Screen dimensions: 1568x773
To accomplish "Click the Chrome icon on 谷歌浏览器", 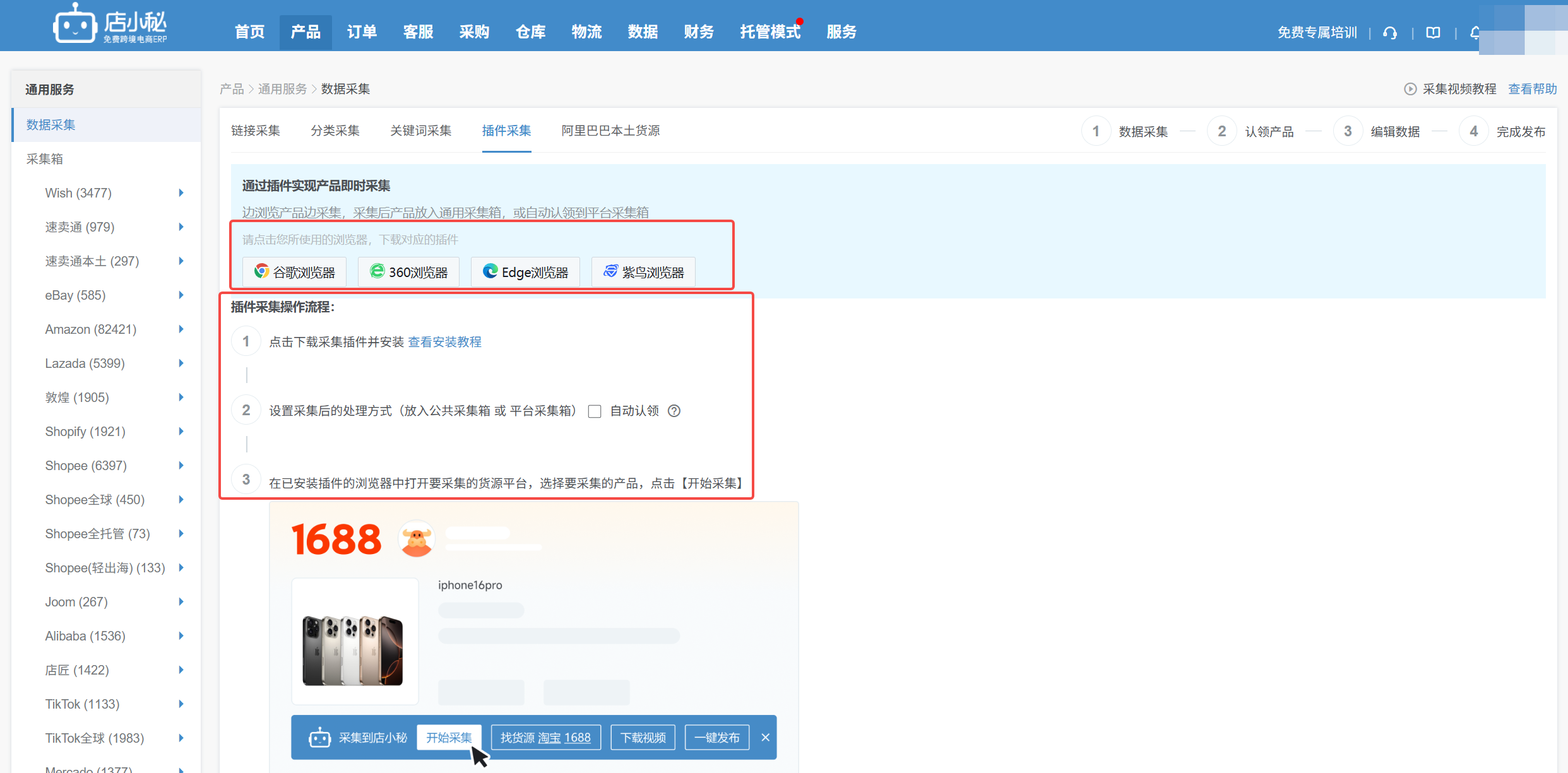I will coord(261,271).
